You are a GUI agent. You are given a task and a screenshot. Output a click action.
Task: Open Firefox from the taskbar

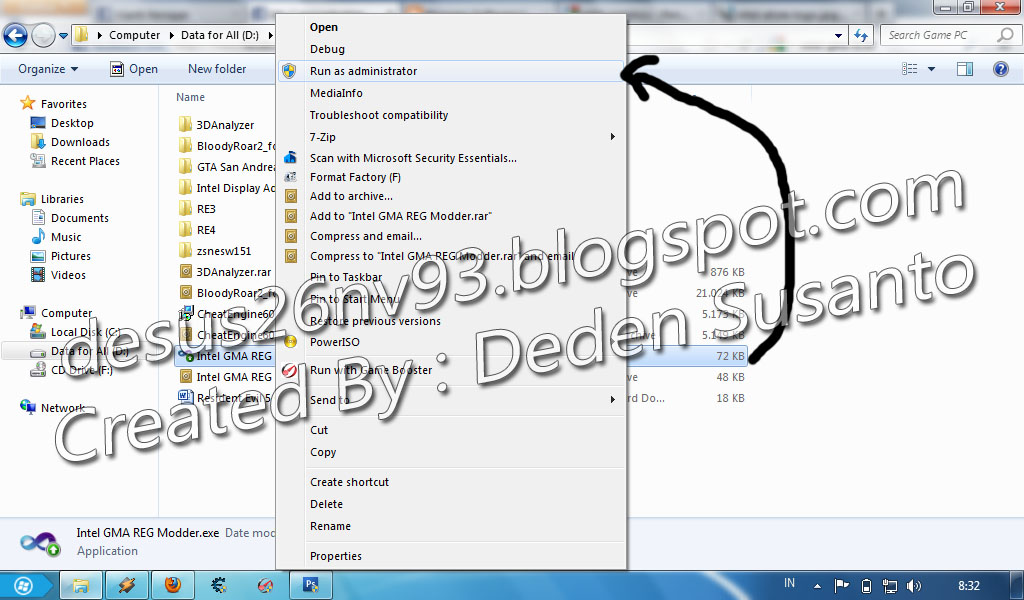click(x=172, y=585)
